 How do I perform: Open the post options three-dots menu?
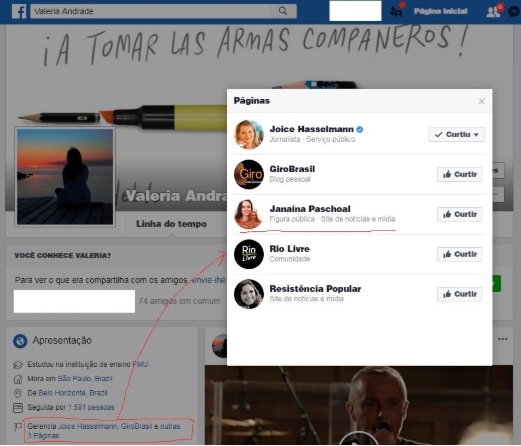click(502, 339)
